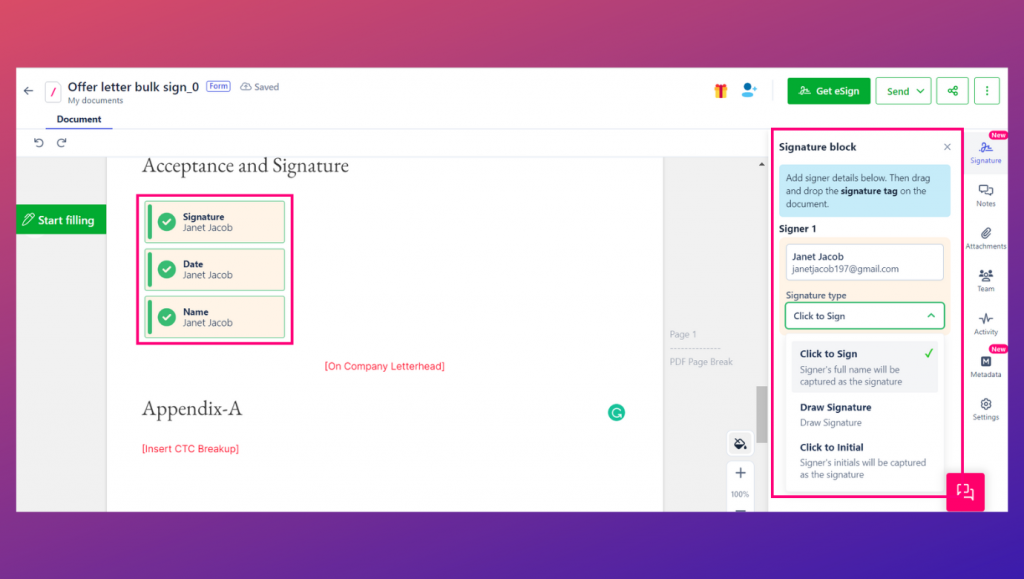1024x579 pixels.
Task: Click the Saved cloud icon
Action: pos(246,87)
